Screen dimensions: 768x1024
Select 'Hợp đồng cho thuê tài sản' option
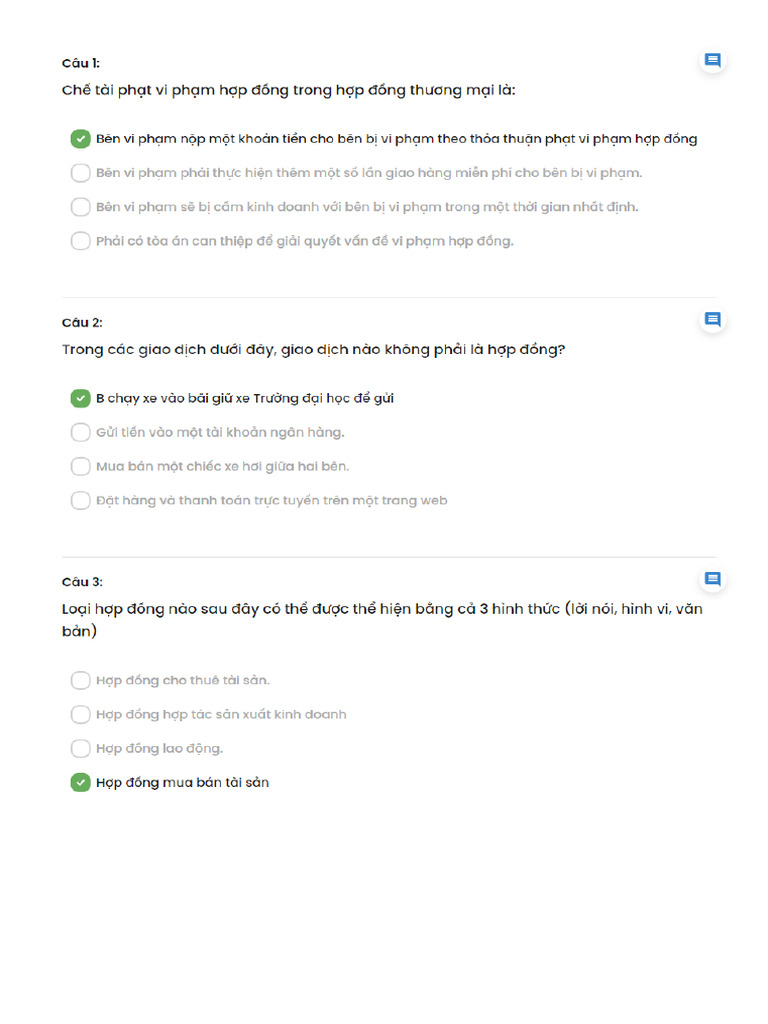(81, 680)
